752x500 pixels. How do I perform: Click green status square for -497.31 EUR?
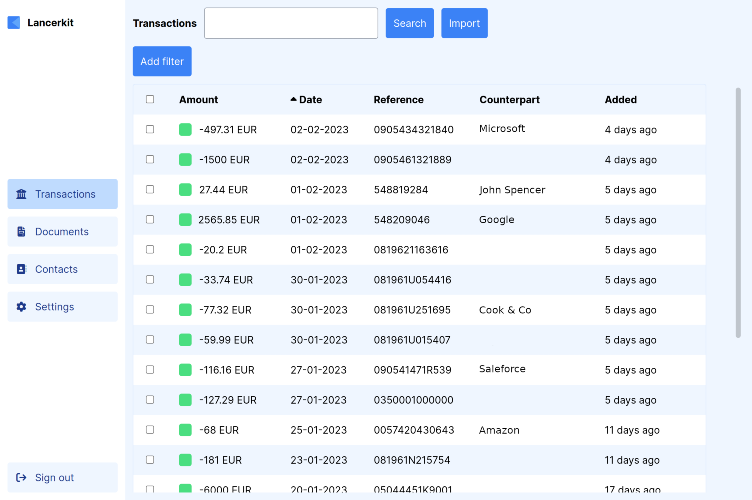pyautogui.click(x=185, y=129)
